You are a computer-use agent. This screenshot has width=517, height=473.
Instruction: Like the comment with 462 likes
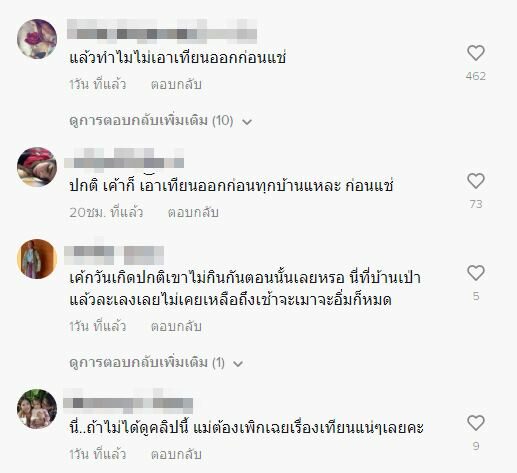coord(476,53)
